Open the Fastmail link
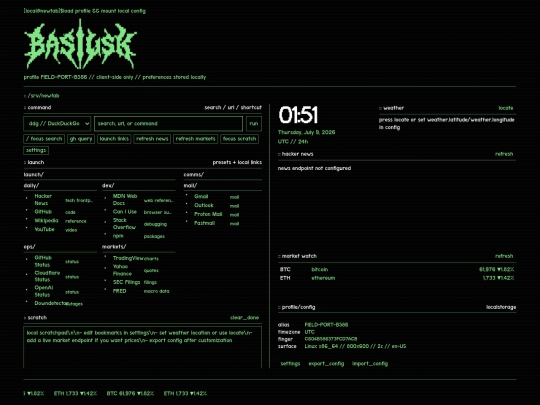Viewport: 540px width, 405px height. 204,223
